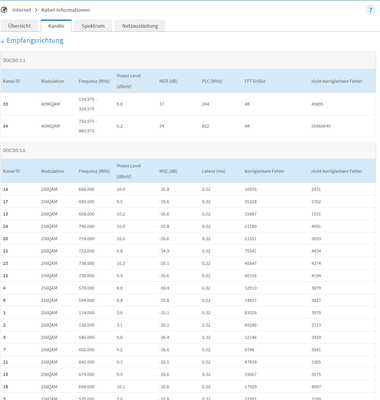The width and height of the screenshot is (380, 400).
Task: Click frequency 602.000 cell
Action: (87, 350)
